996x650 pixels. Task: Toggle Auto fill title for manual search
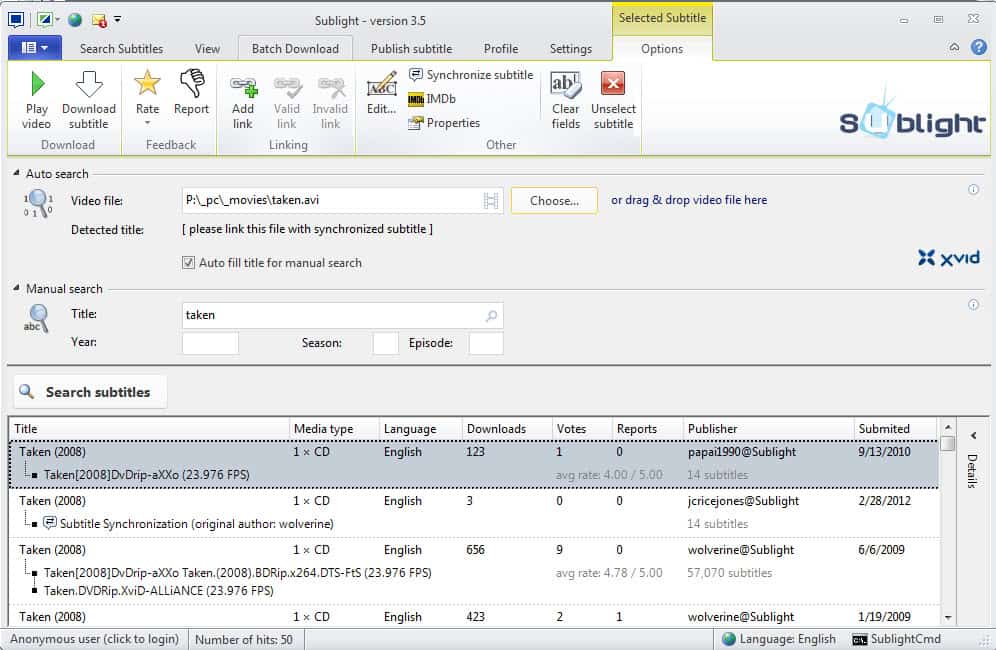[x=188, y=262]
